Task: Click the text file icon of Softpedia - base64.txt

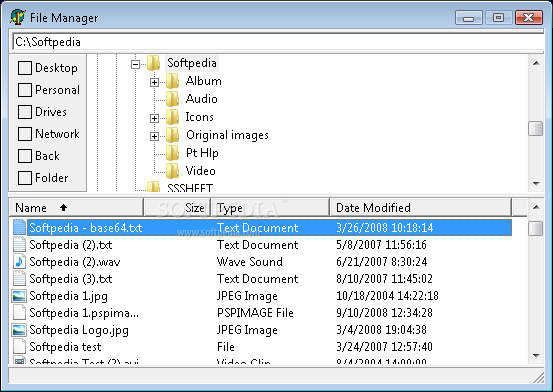Action: click(x=19, y=227)
